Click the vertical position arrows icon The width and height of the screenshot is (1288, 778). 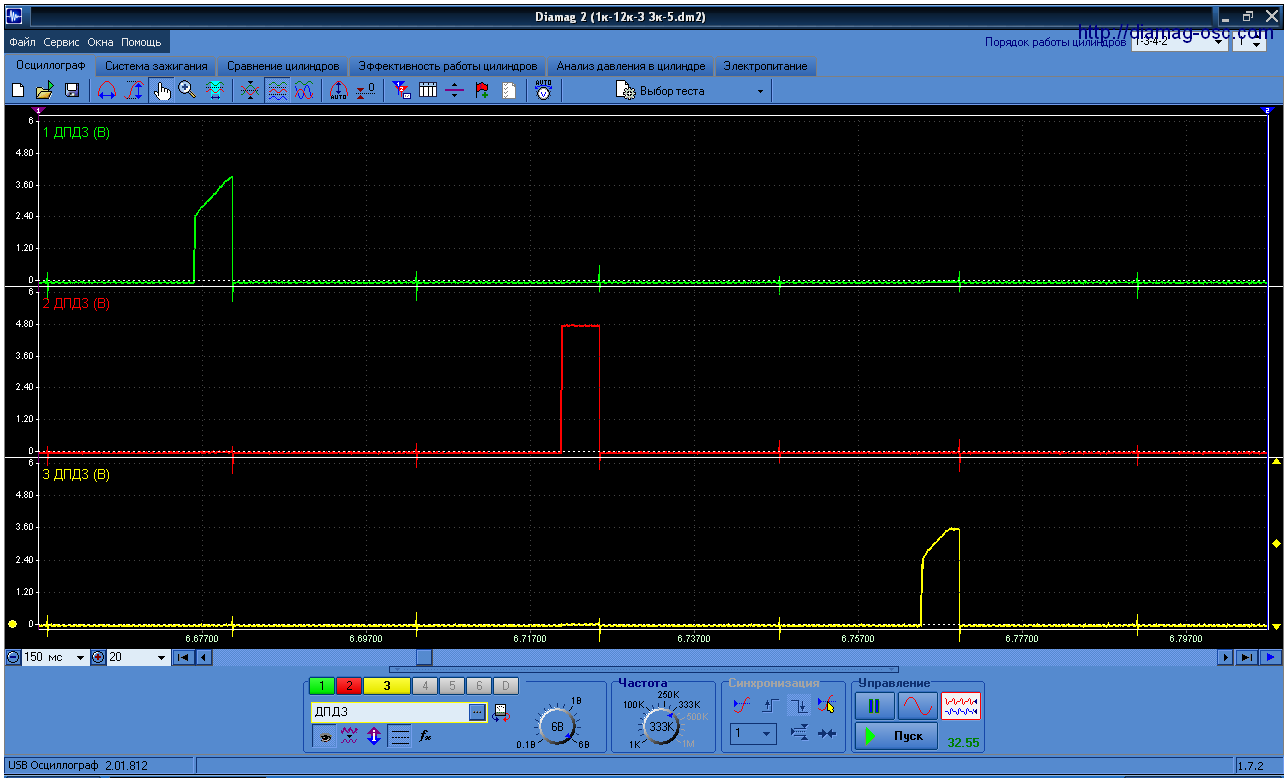pos(374,737)
